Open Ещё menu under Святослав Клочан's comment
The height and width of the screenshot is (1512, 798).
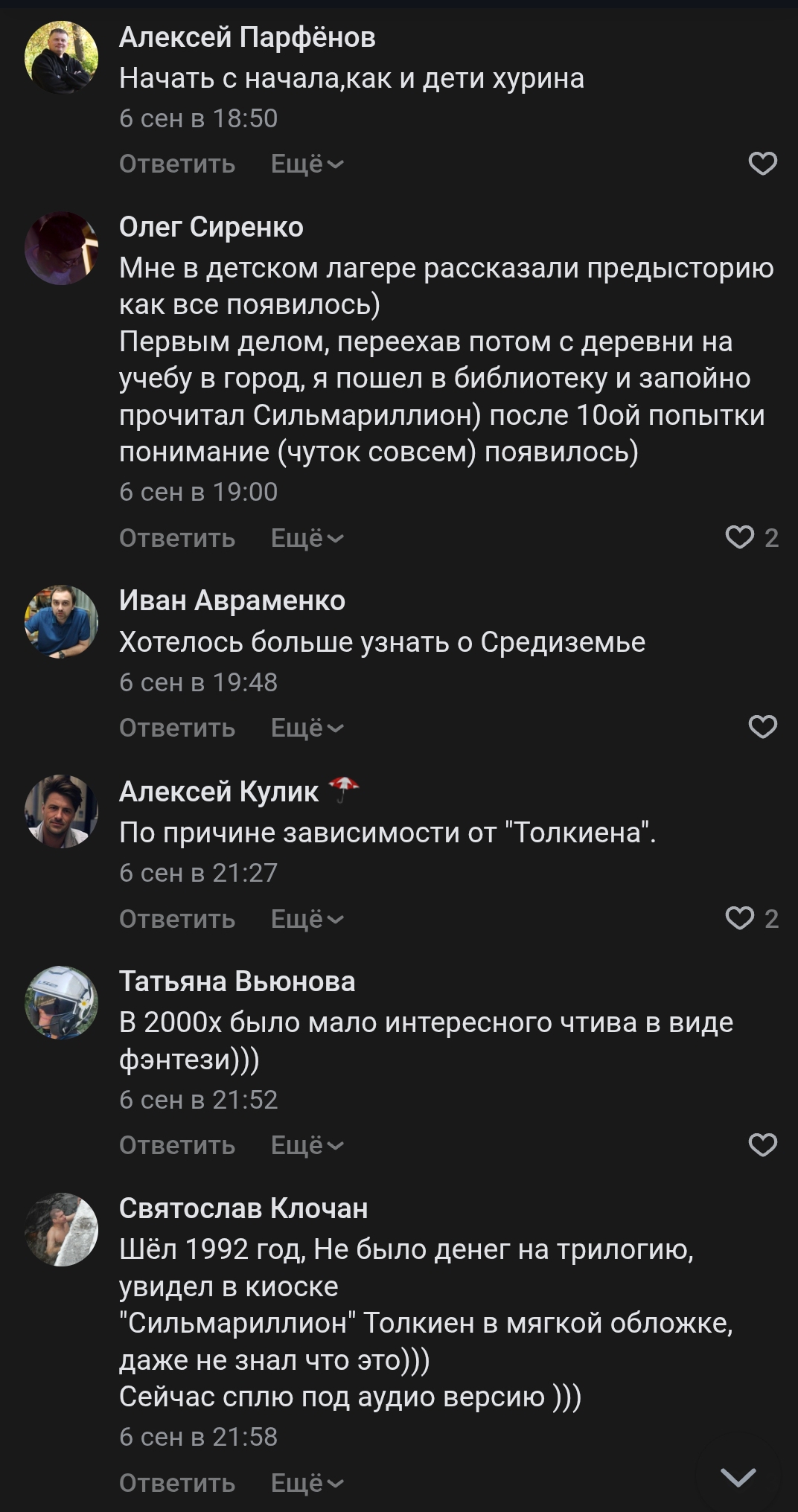tap(307, 1483)
